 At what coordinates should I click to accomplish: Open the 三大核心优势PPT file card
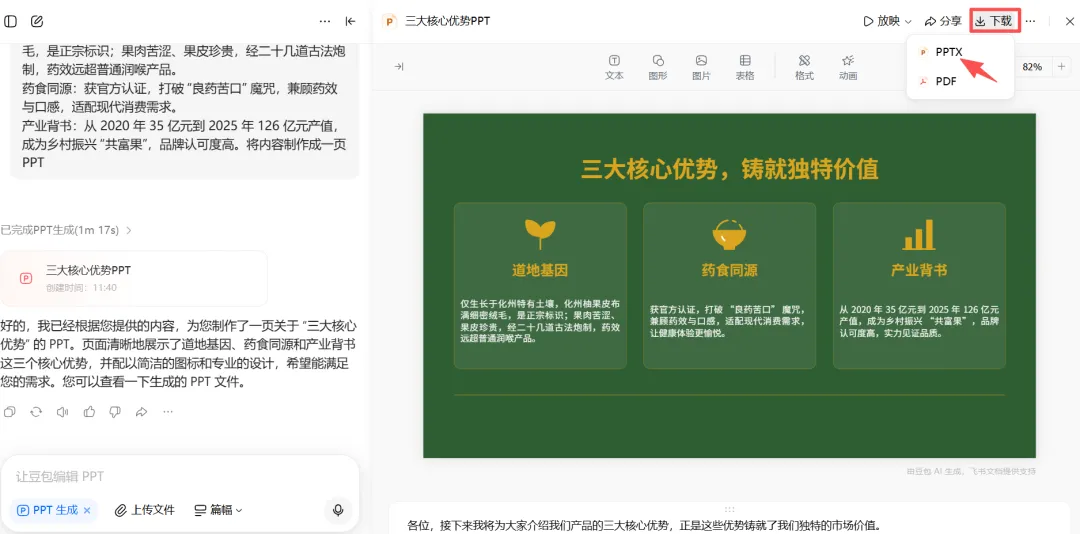(134, 278)
